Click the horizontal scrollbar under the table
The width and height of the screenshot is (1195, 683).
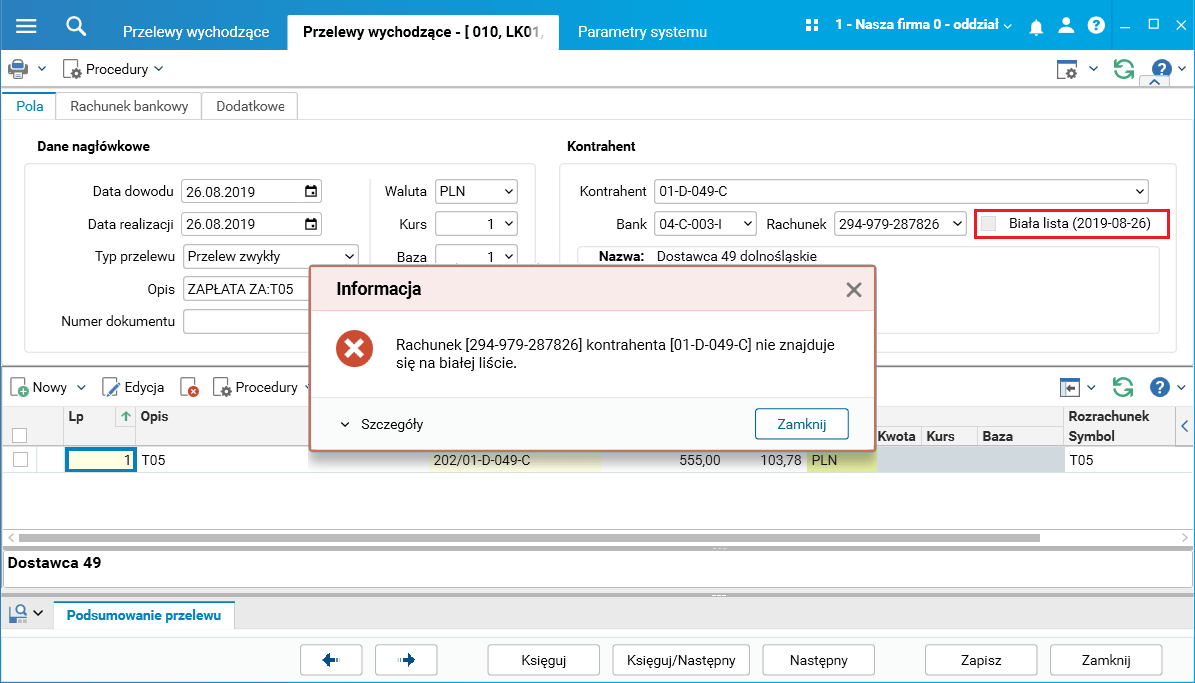pyautogui.click(x=530, y=537)
